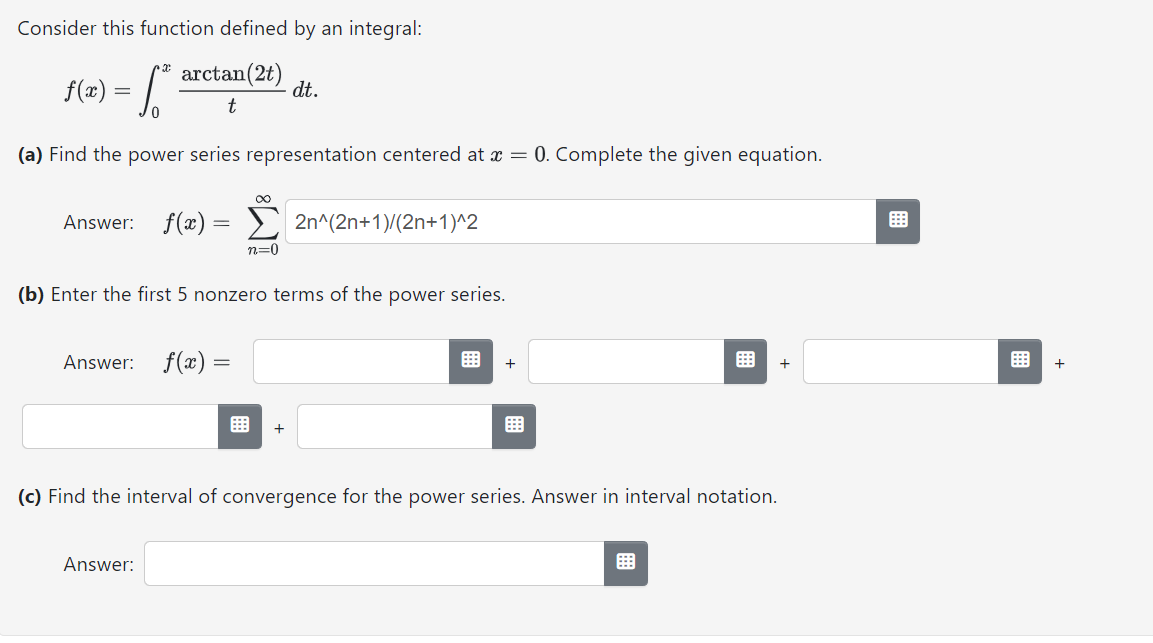Click the Answer label next to part (c) field
This screenshot has width=1153, height=643.
pyautogui.click(x=97, y=563)
